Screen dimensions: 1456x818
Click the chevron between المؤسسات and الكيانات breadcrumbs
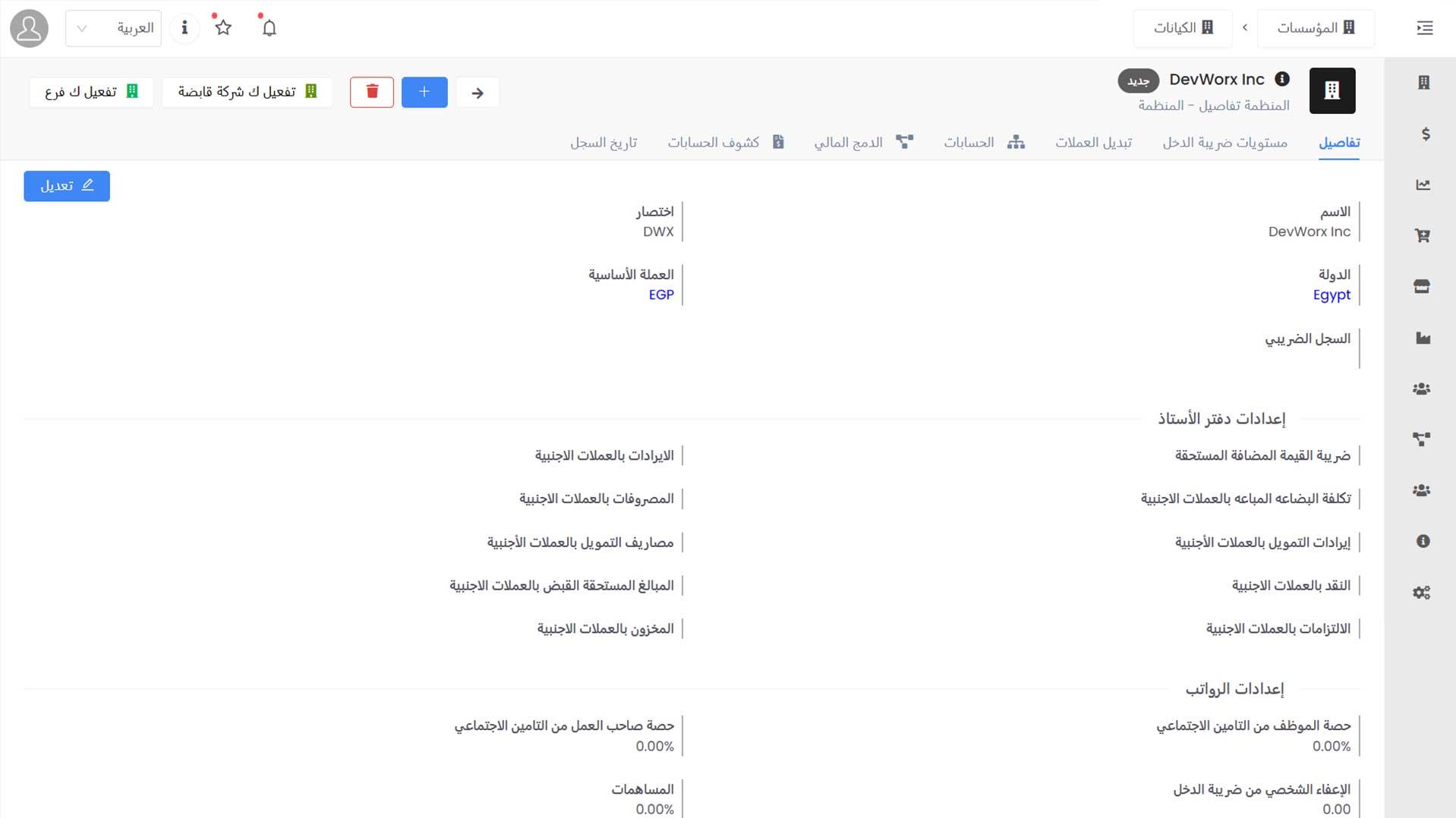coord(1245,27)
